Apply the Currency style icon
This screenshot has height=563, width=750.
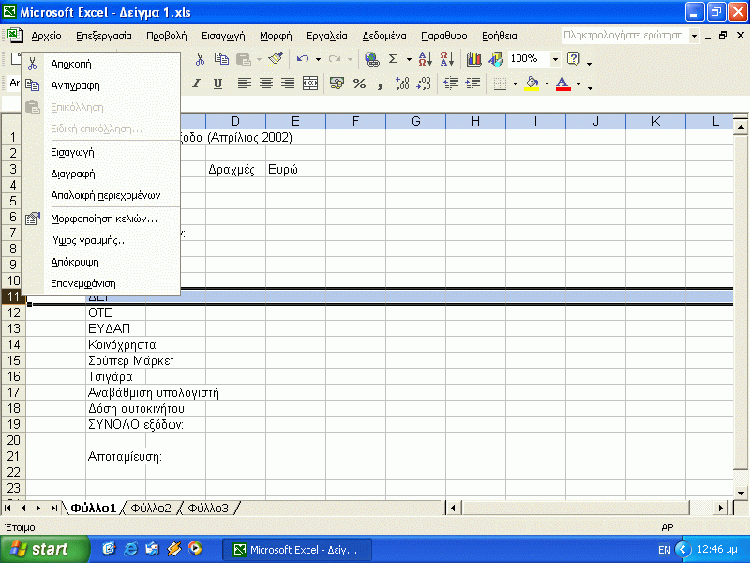337,84
